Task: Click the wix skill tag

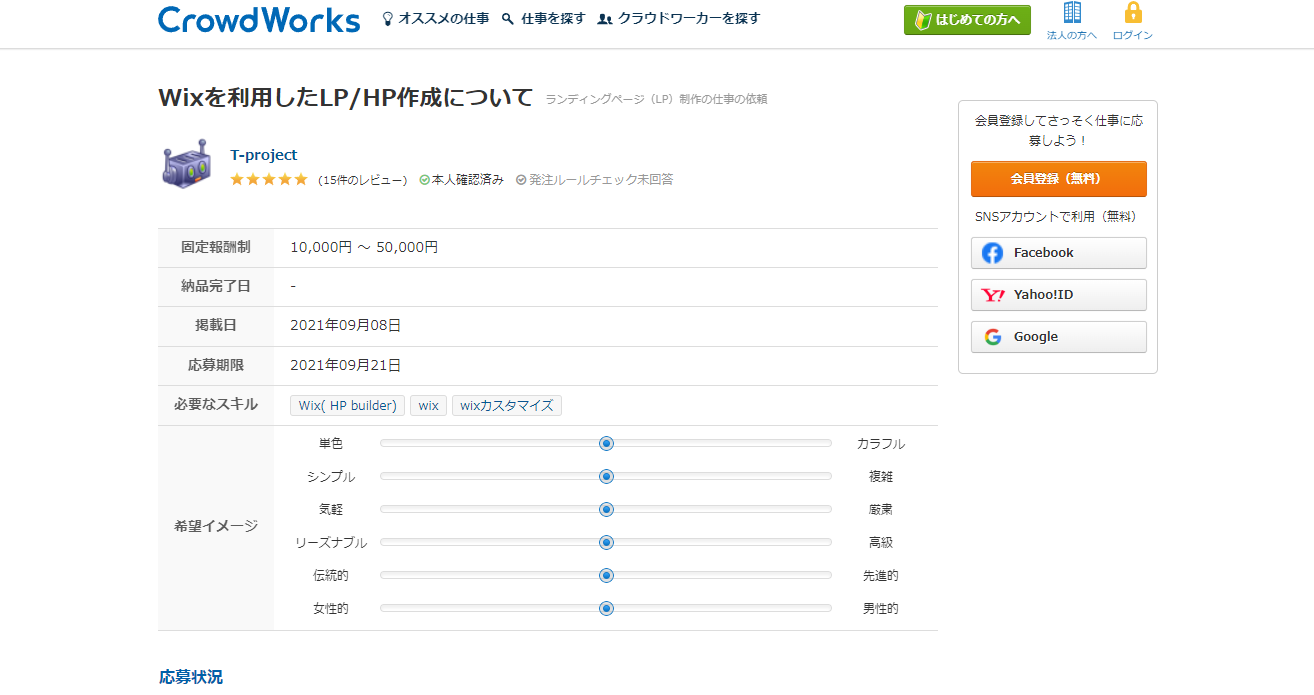Action: 428,406
